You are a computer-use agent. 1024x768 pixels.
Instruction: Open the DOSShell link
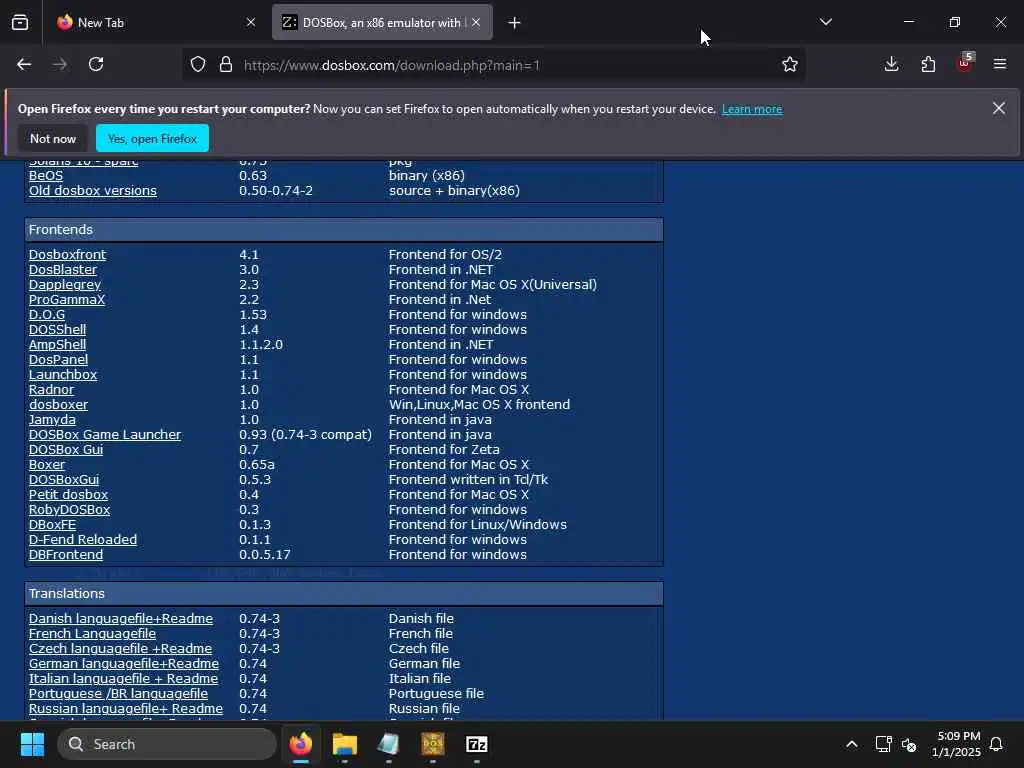click(57, 330)
